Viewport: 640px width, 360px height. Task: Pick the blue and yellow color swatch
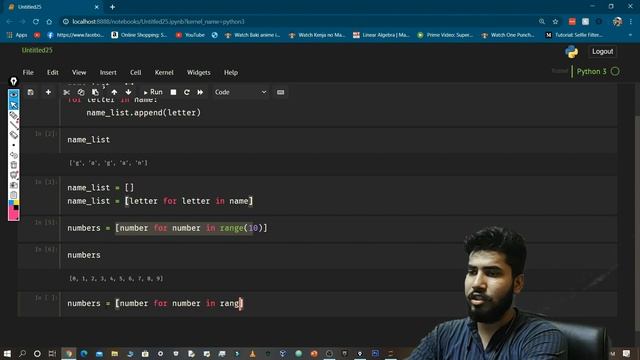(x=13, y=202)
